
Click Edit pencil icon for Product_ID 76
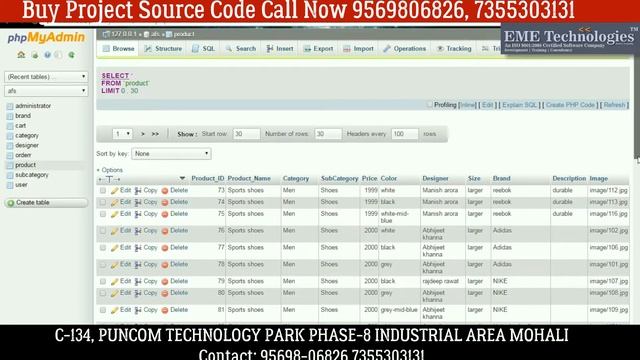point(115,231)
